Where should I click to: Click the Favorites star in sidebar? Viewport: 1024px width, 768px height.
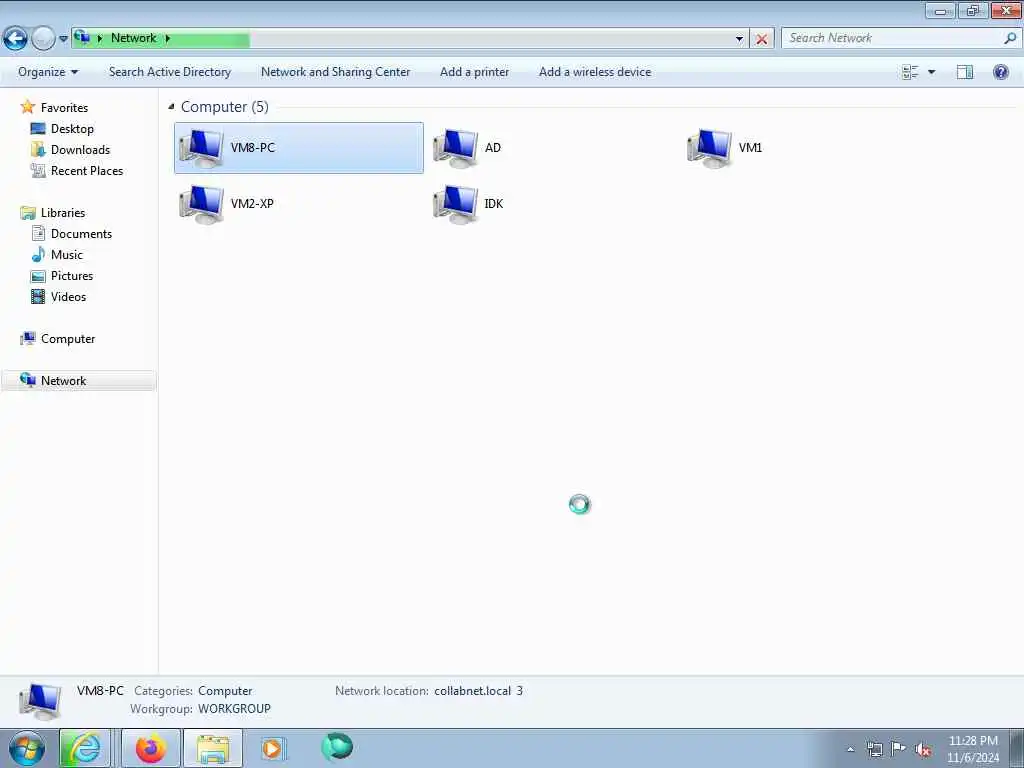(27, 106)
